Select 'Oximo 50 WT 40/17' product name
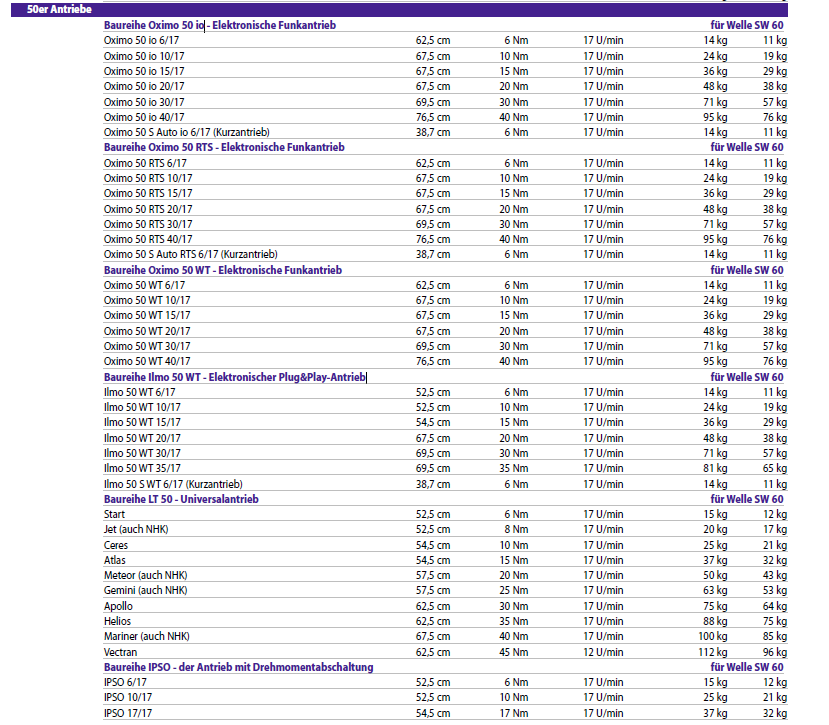 pos(147,361)
